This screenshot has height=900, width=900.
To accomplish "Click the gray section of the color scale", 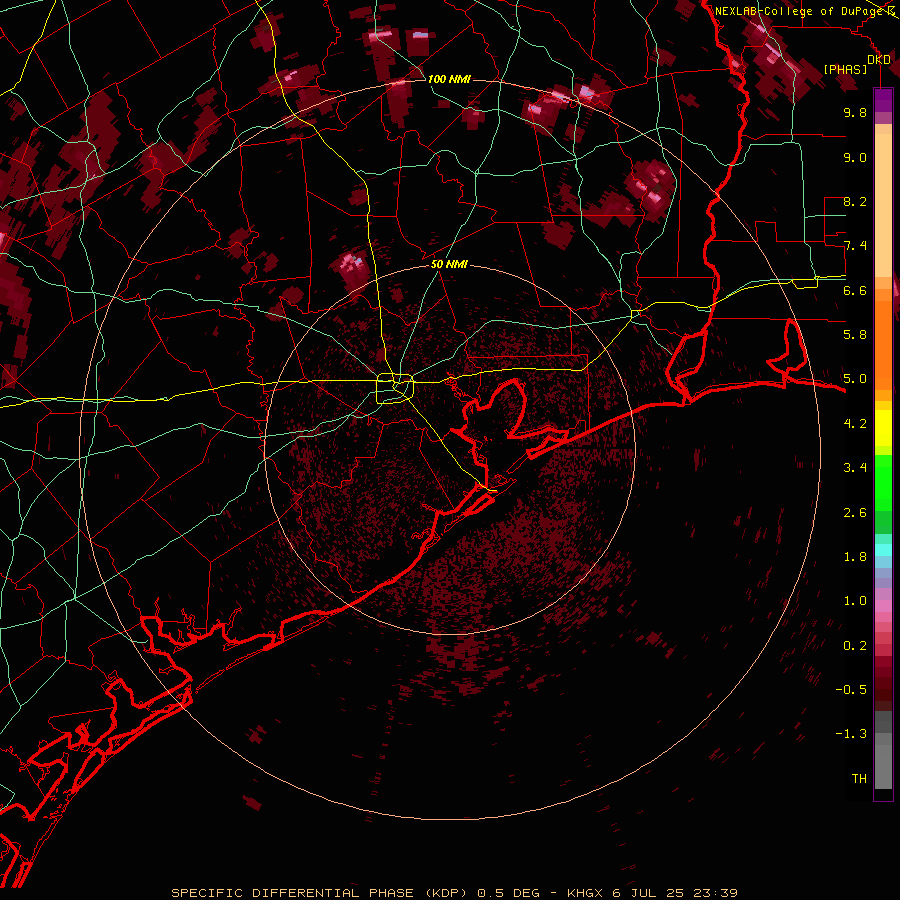I will point(883,749).
